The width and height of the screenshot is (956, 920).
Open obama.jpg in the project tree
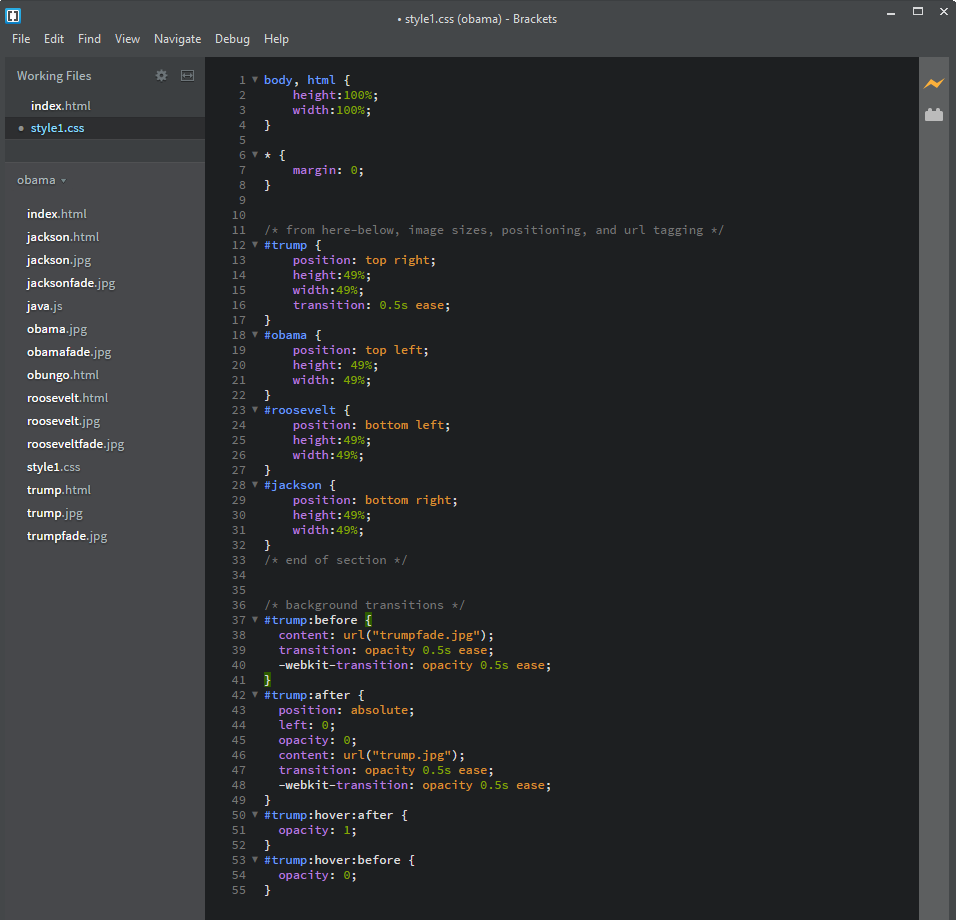[x=57, y=329]
